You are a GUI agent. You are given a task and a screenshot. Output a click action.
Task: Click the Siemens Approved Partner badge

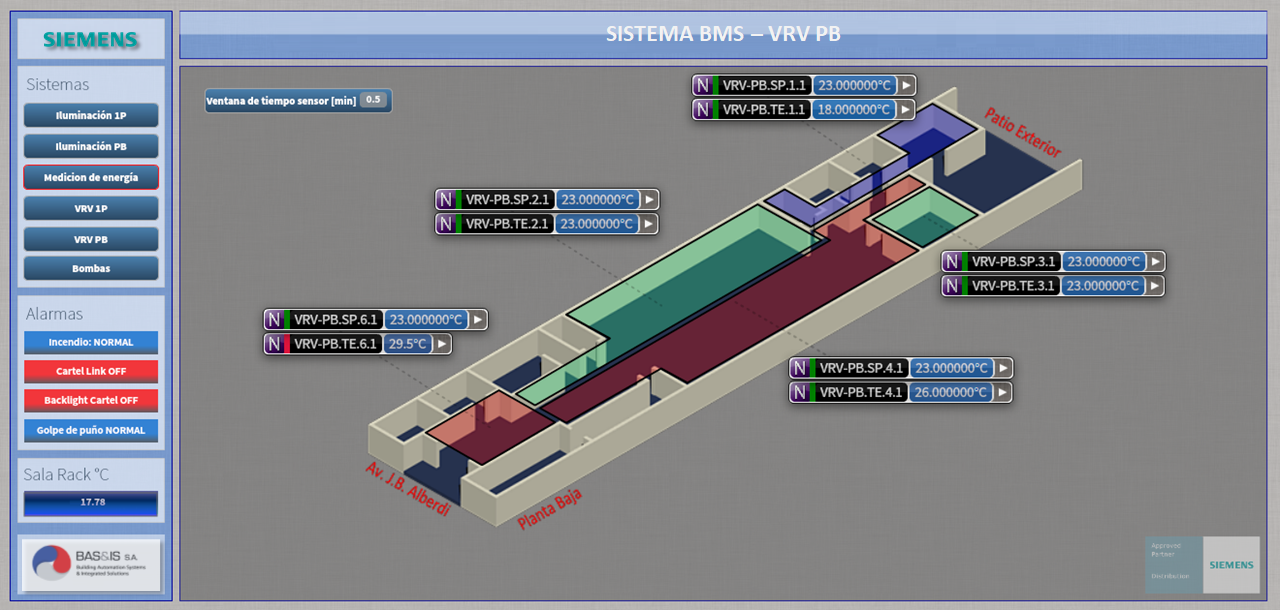[x=1202, y=565]
